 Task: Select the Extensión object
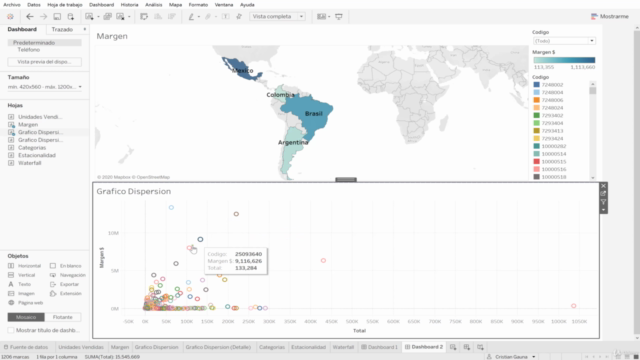point(66,293)
